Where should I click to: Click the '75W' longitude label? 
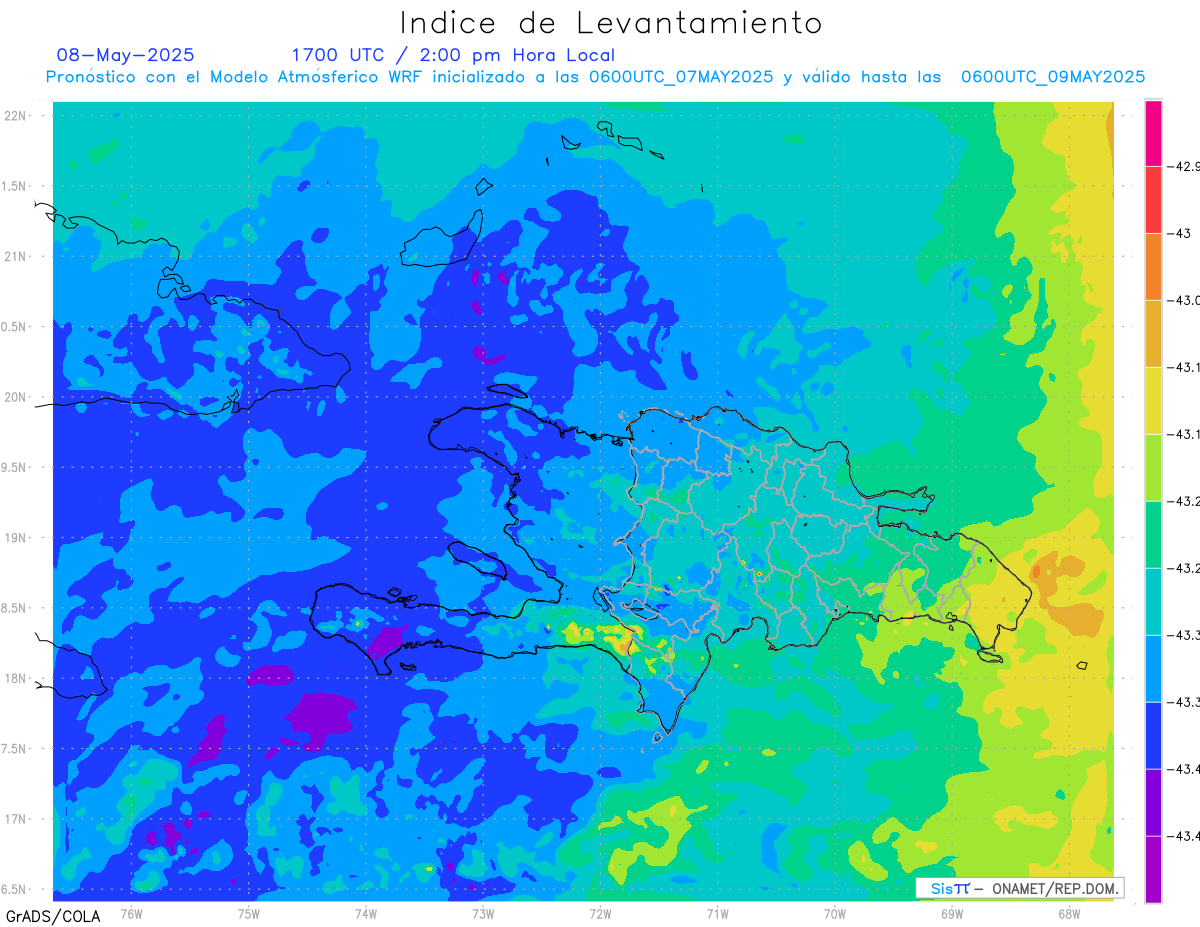tap(248, 913)
